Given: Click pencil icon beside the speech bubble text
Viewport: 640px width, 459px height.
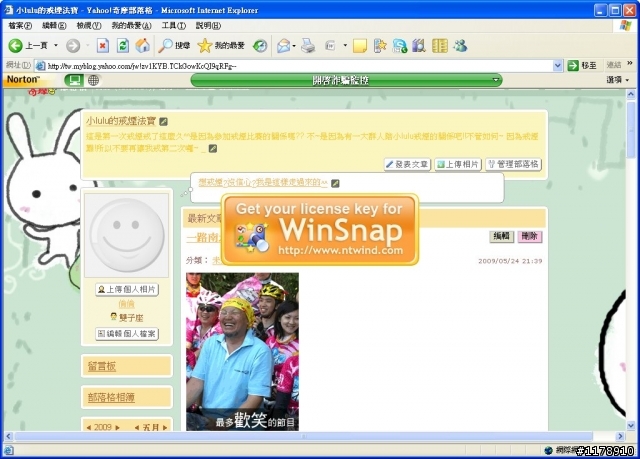Looking at the screenshot, I should (335, 183).
